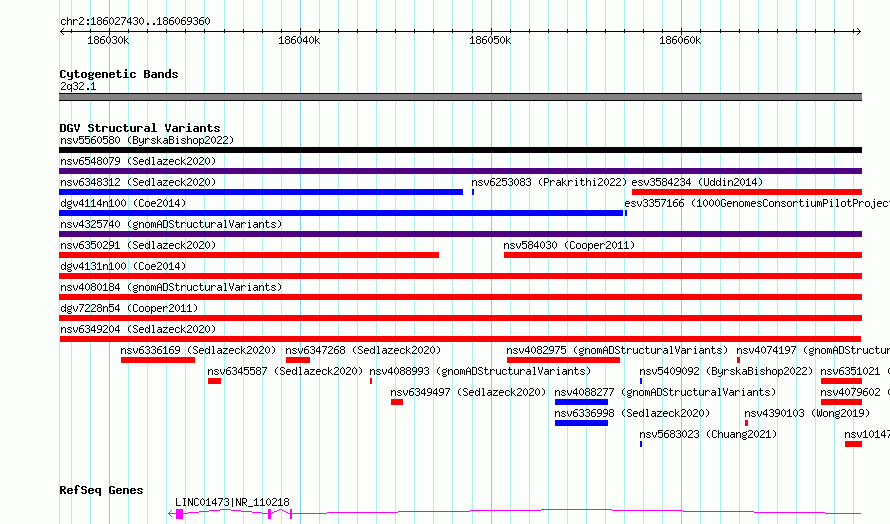Click nsv4325740 (gnomADStructuralVariants) label
The width and height of the screenshot is (890, 524).
[171, 224]
